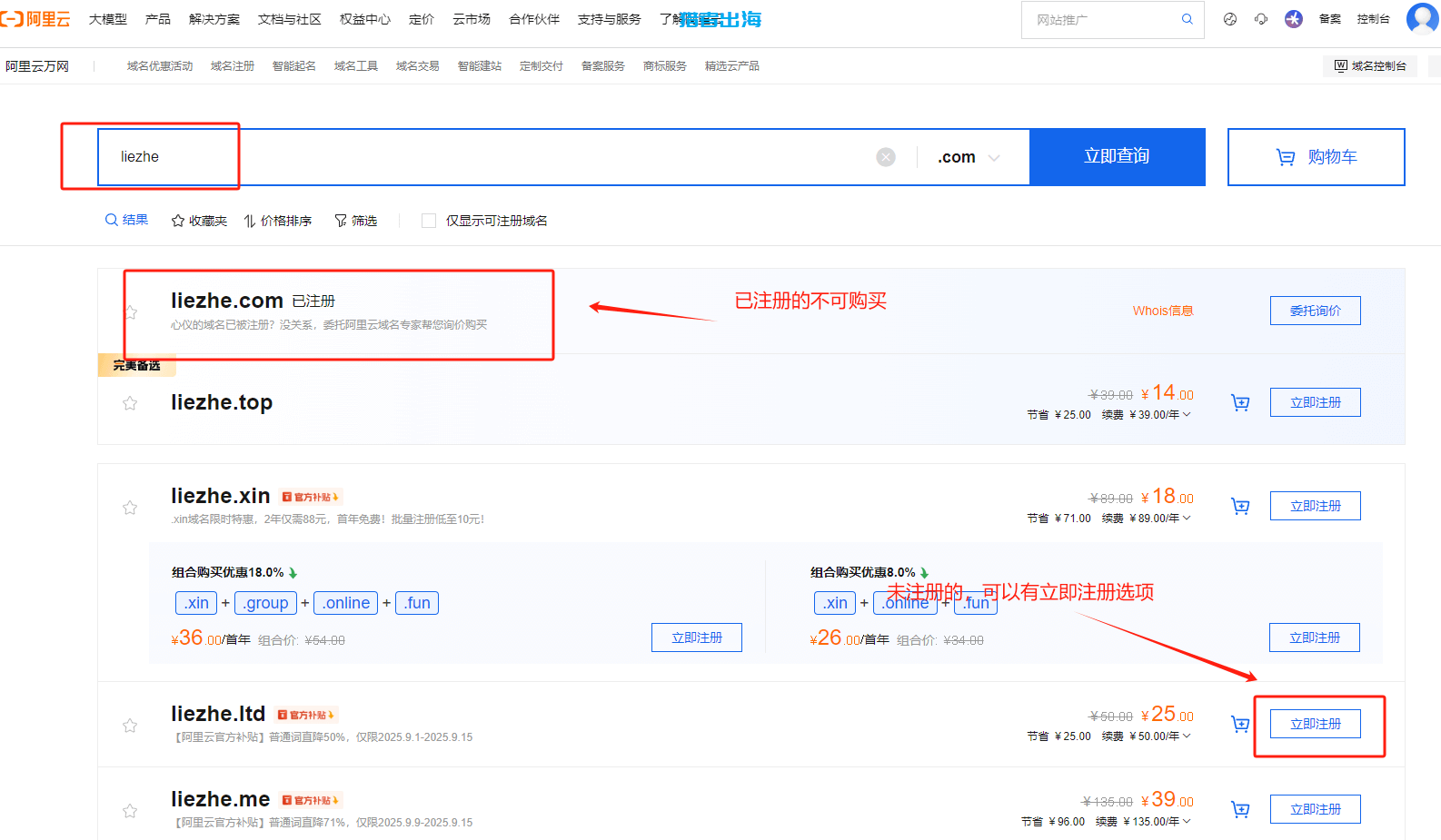Select the 结果 results tab
The image size is (1441, 840).
[126, 220]
